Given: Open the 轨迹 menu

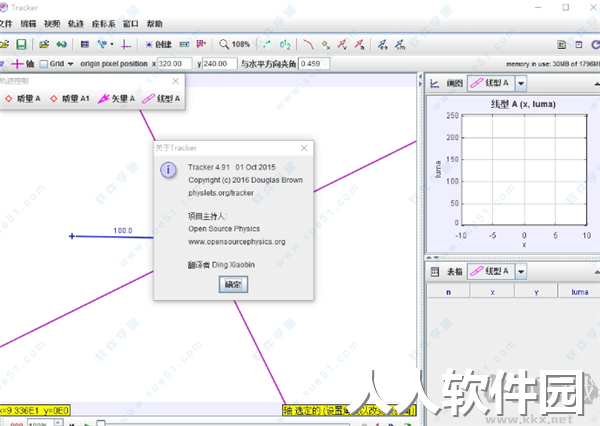Looking at the screenshot, I should point(76,24).
